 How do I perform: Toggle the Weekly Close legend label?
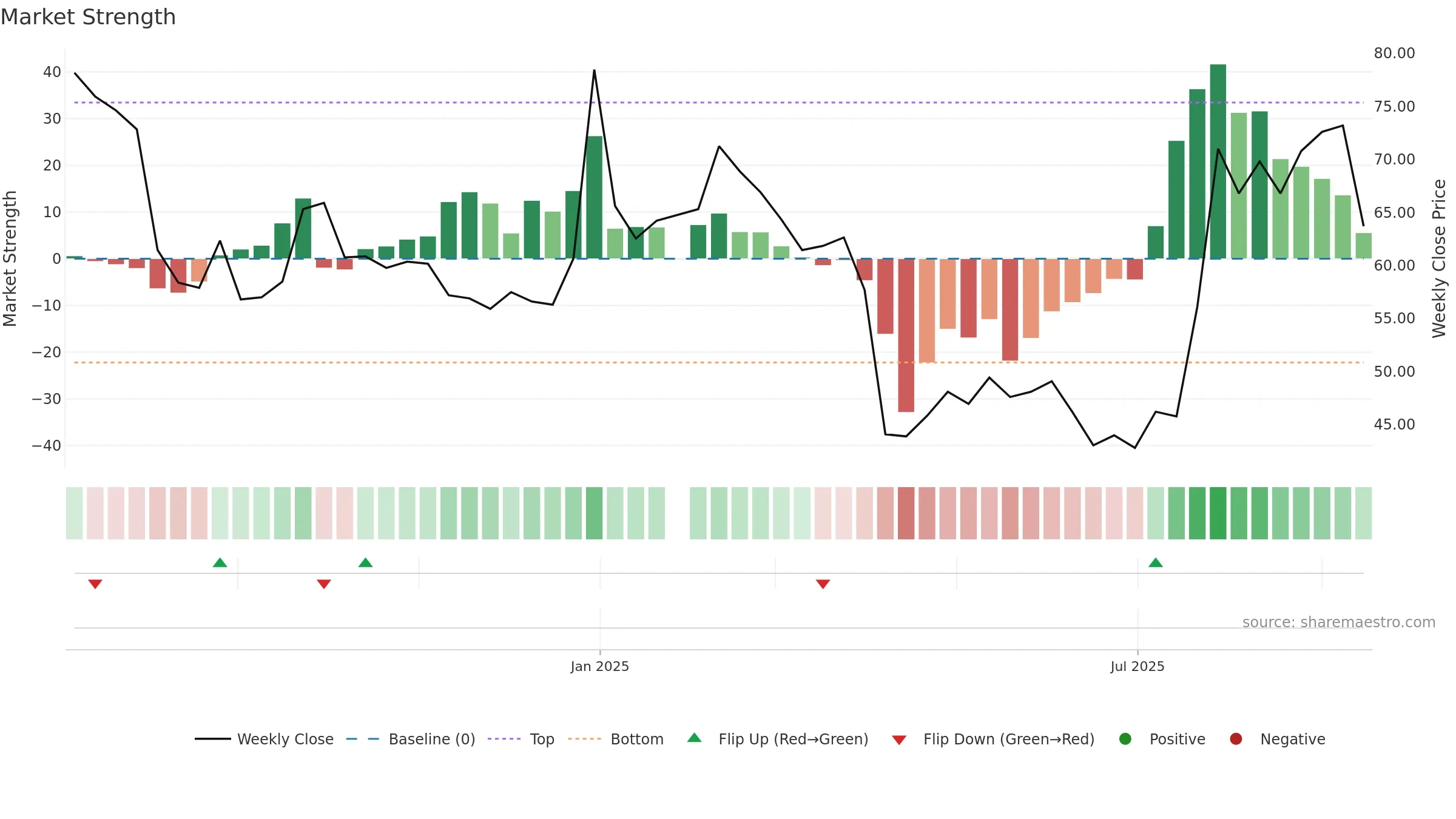(x=286, y=740)
